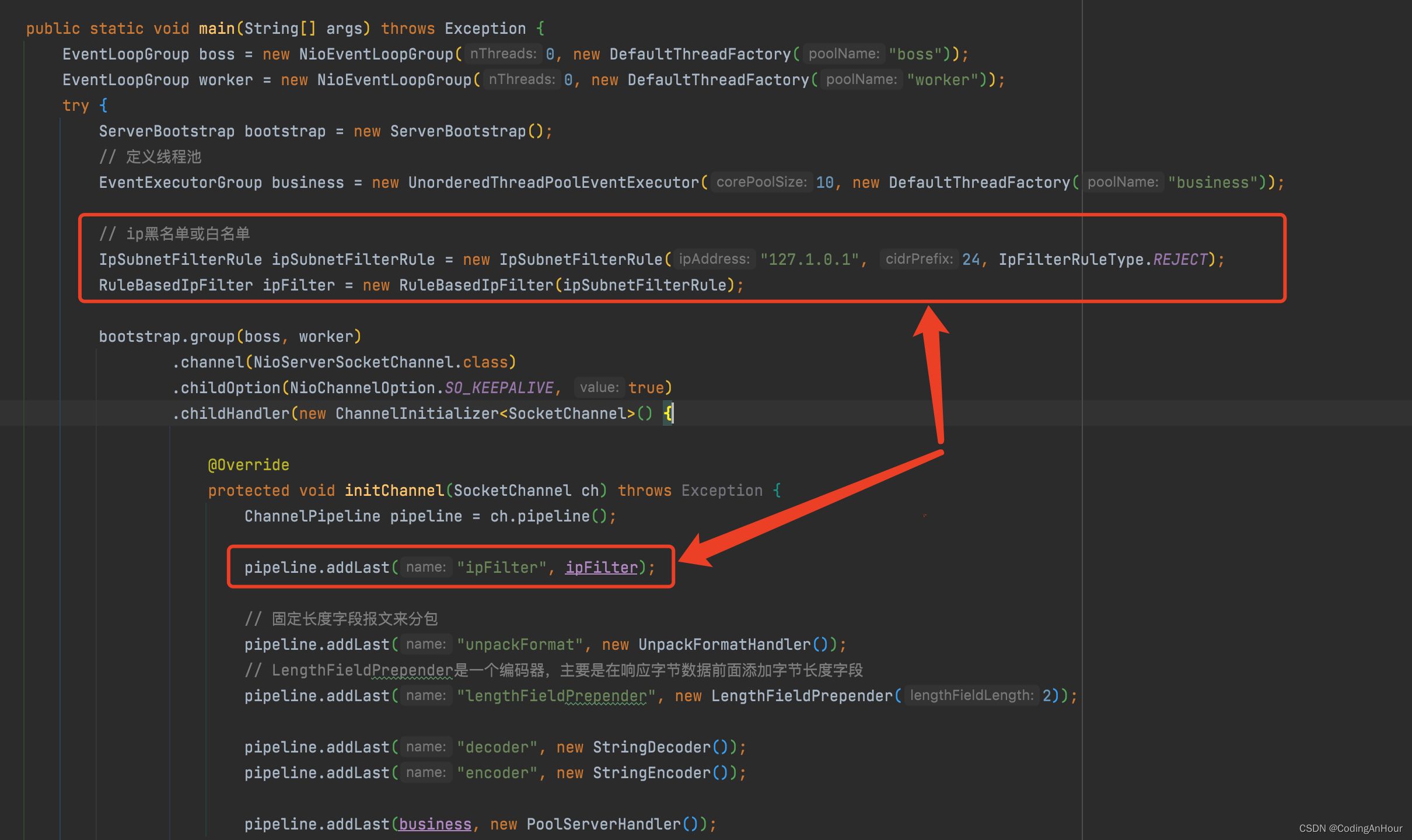The width and height of the screenshot is (1412, 840).
Task: Click ChannelPipeline pipeline declaration type
Action: [x=312, y=516]
